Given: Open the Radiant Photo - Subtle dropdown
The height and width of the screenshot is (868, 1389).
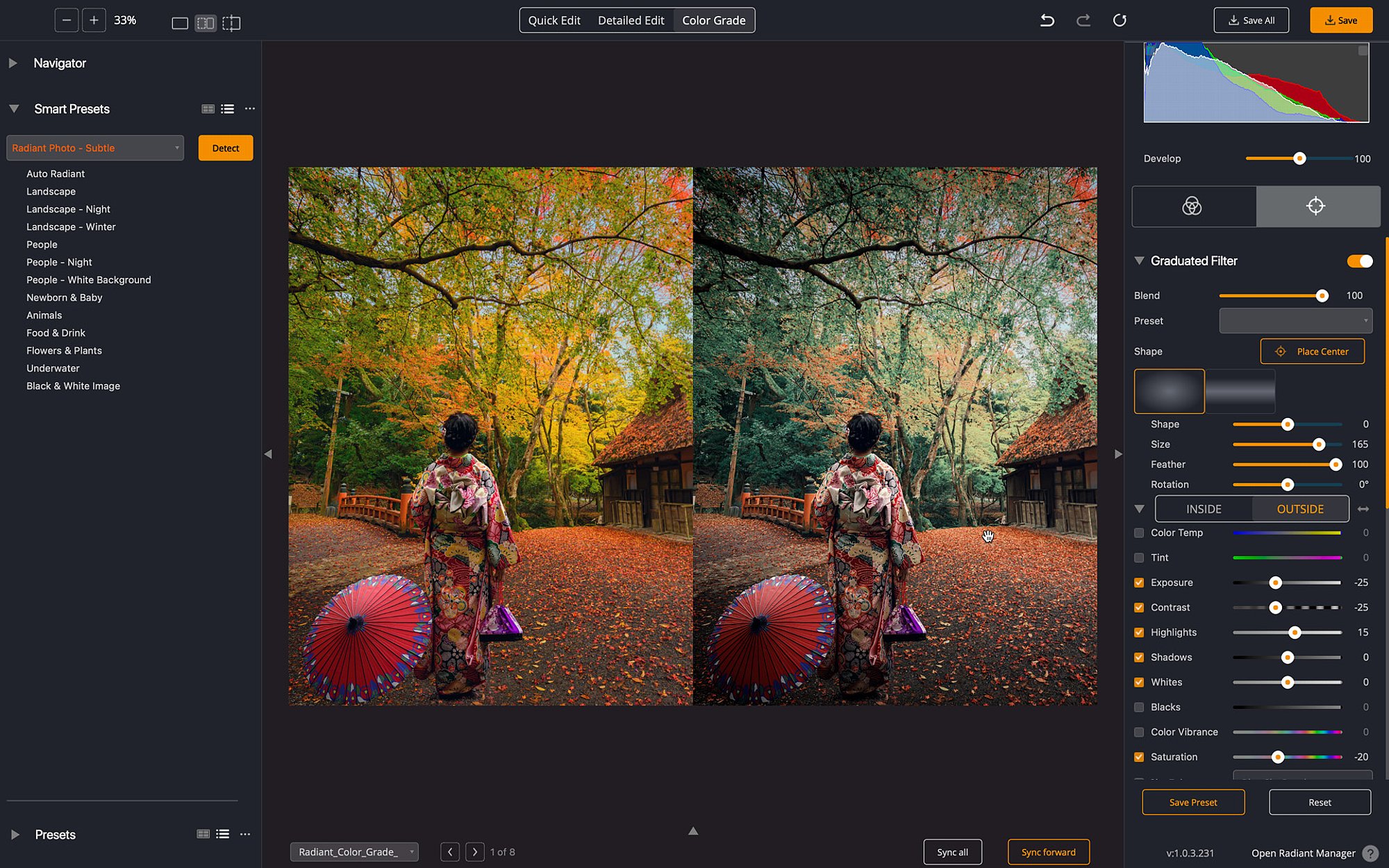Looking at the screenshot, I should coord(95,148).
